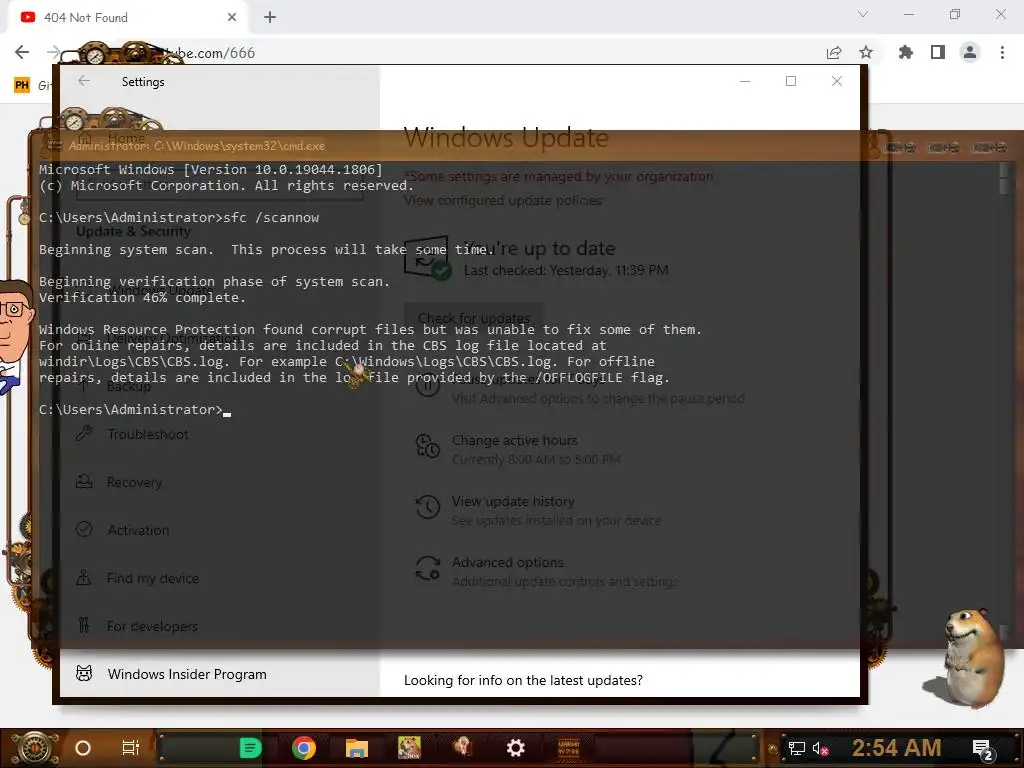
Task: Click the 'Administrator: C:\Windows\system32\cmd.exe' title
Action: 197,146
